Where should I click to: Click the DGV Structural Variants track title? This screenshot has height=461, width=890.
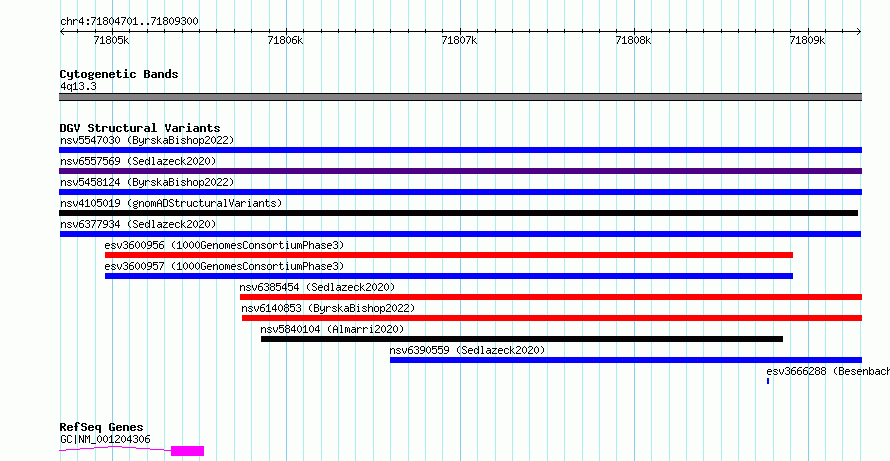140,128
